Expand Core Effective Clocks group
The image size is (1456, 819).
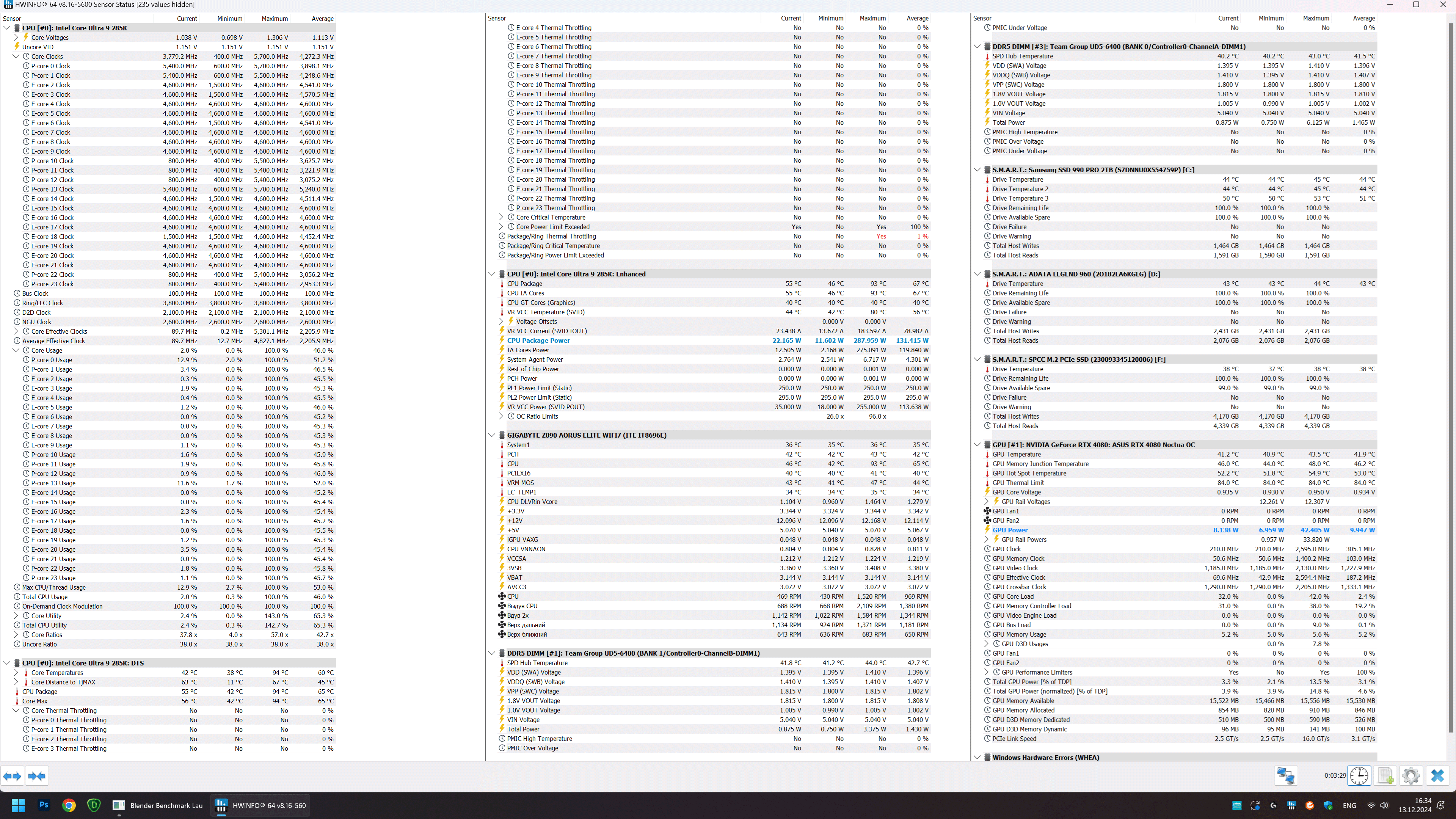tap(16, 332)
